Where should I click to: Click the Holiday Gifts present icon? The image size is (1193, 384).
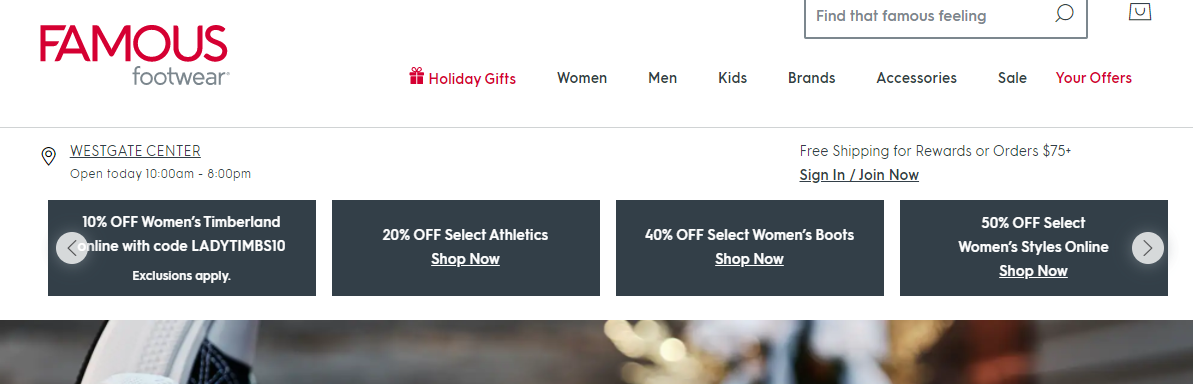tap(416, 76)
